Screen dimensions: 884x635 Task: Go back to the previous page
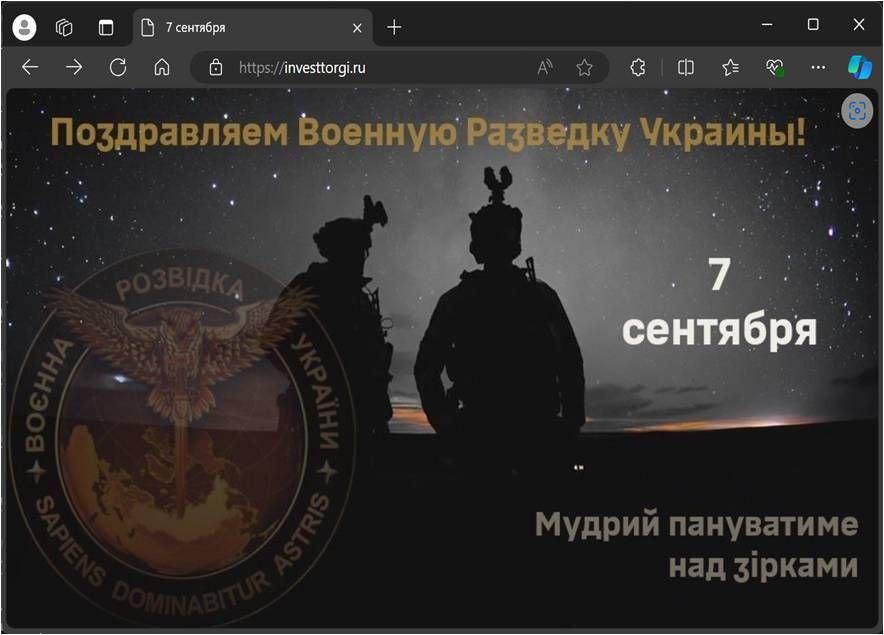click(30, 68)
